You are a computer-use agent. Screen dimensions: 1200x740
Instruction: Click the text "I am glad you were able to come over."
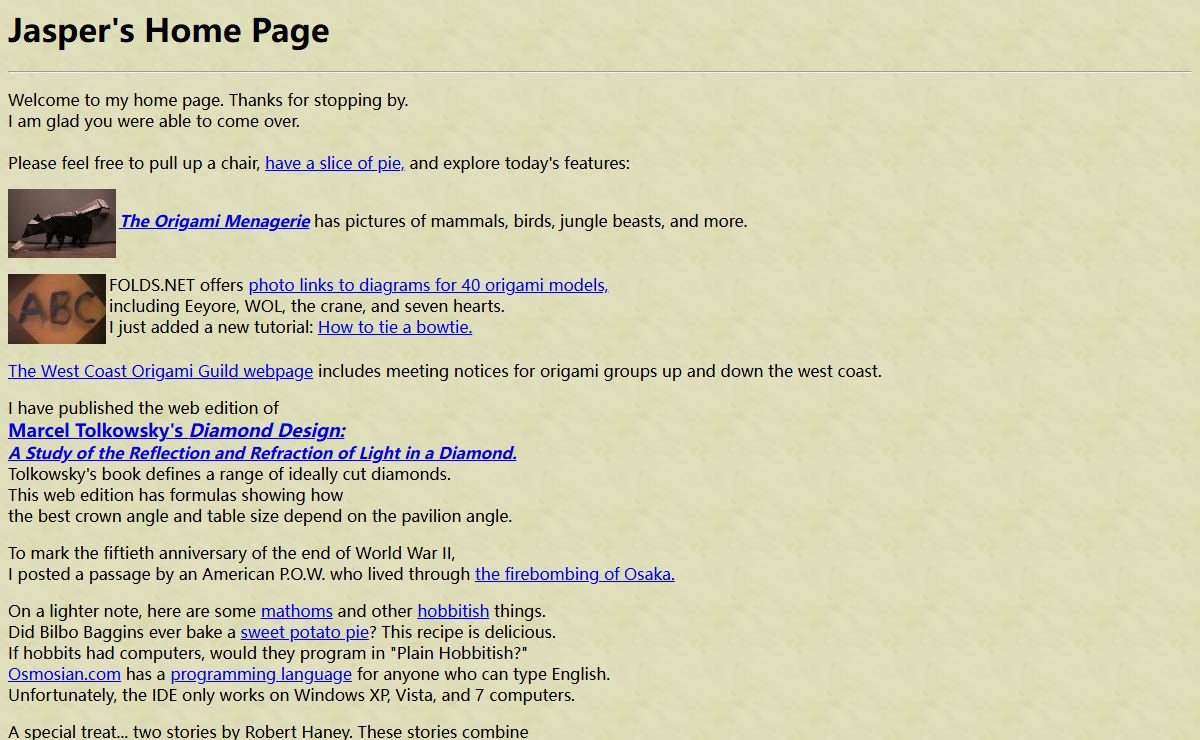tap(154, 121)
